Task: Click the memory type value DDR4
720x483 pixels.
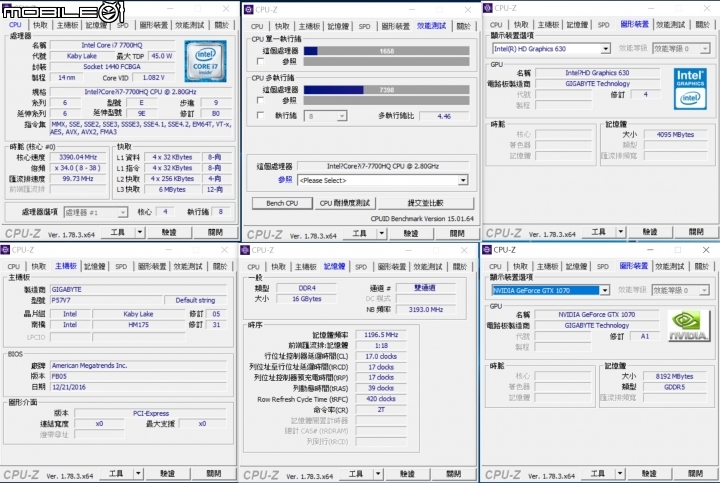Action: point(307,288)
